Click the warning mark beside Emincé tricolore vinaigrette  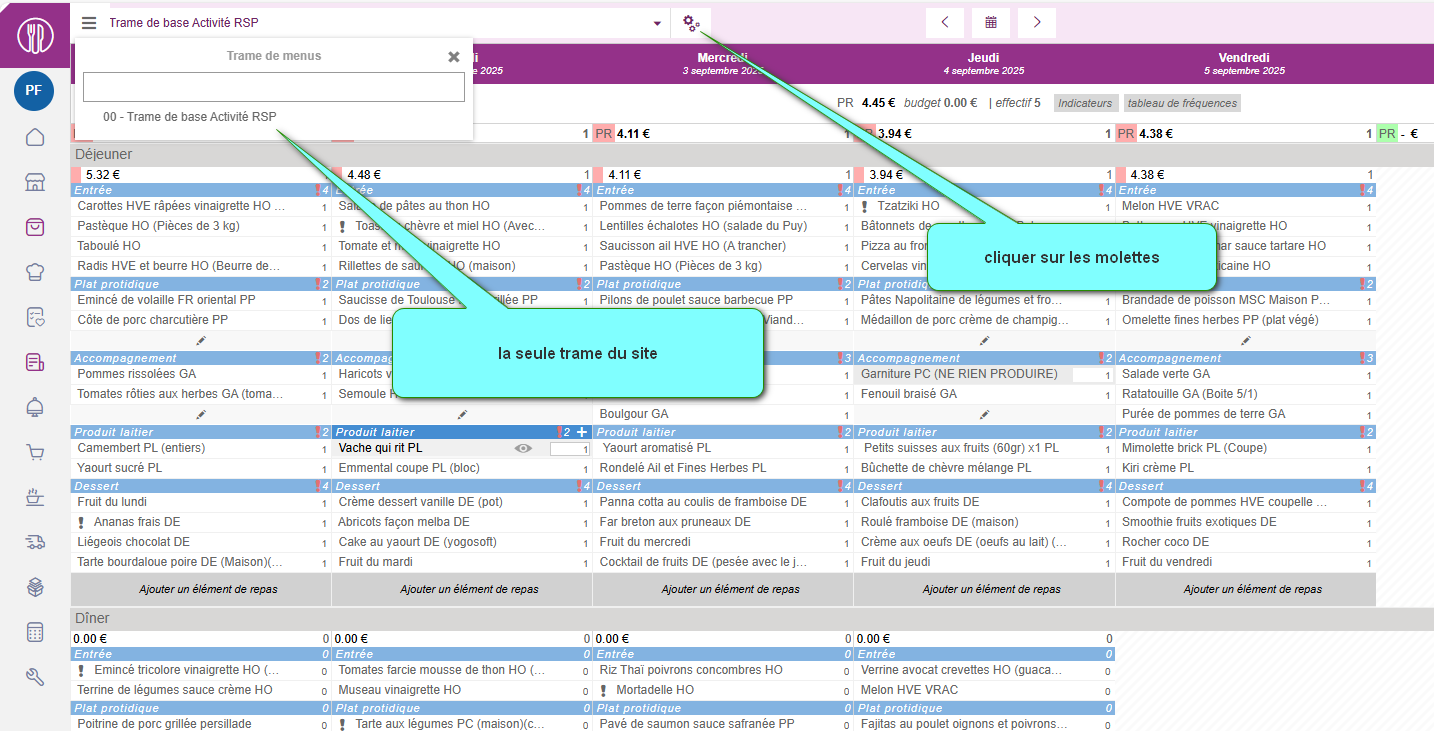pyautogui.click(x=82, y=670)
